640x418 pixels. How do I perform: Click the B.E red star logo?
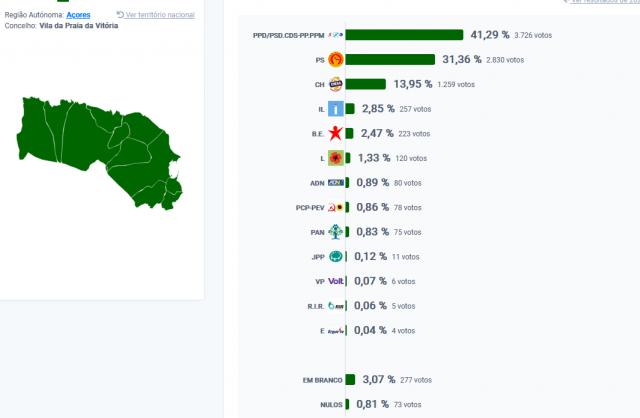pos(337,133)
